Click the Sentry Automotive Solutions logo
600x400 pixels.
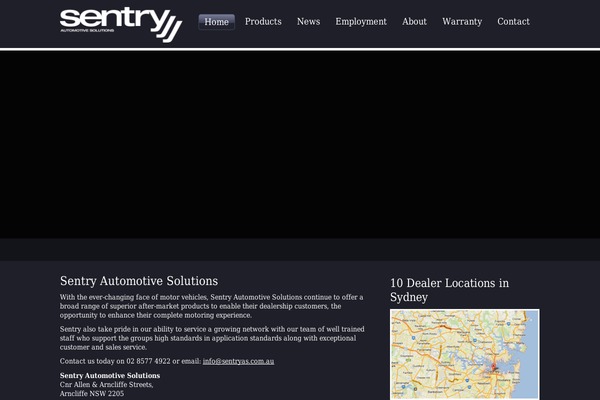click(x=121, y=24)
